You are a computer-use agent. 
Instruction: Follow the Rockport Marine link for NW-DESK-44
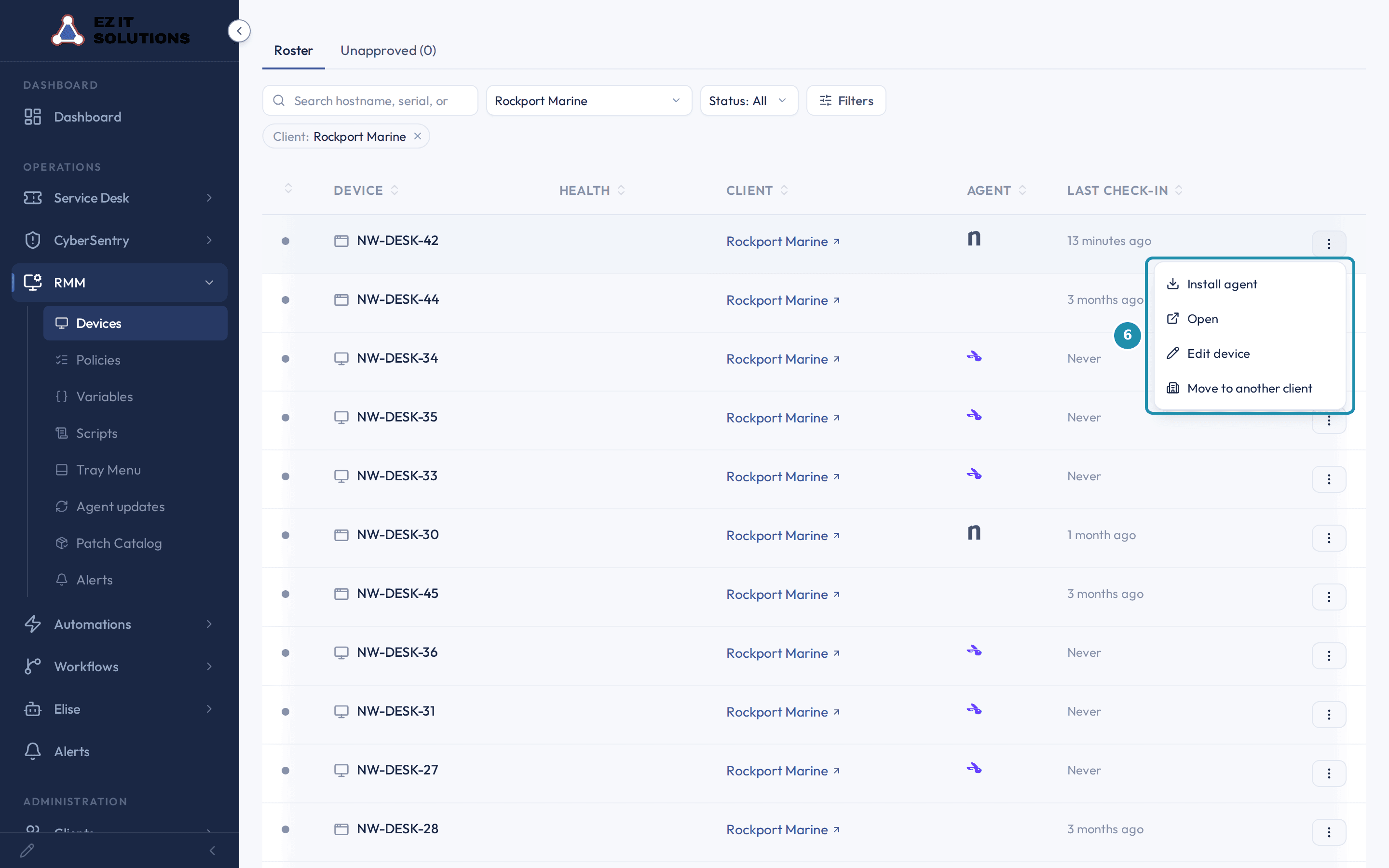(783, 300)
